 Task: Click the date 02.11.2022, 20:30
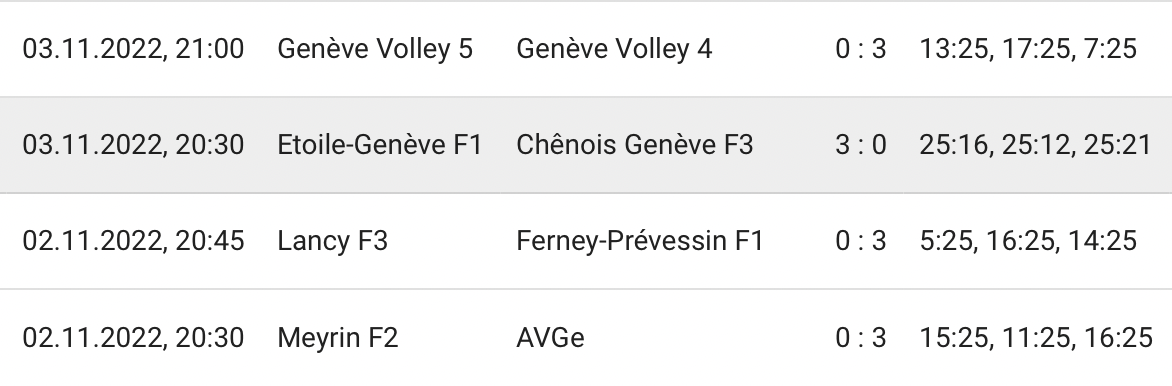[x=133, y=337]
